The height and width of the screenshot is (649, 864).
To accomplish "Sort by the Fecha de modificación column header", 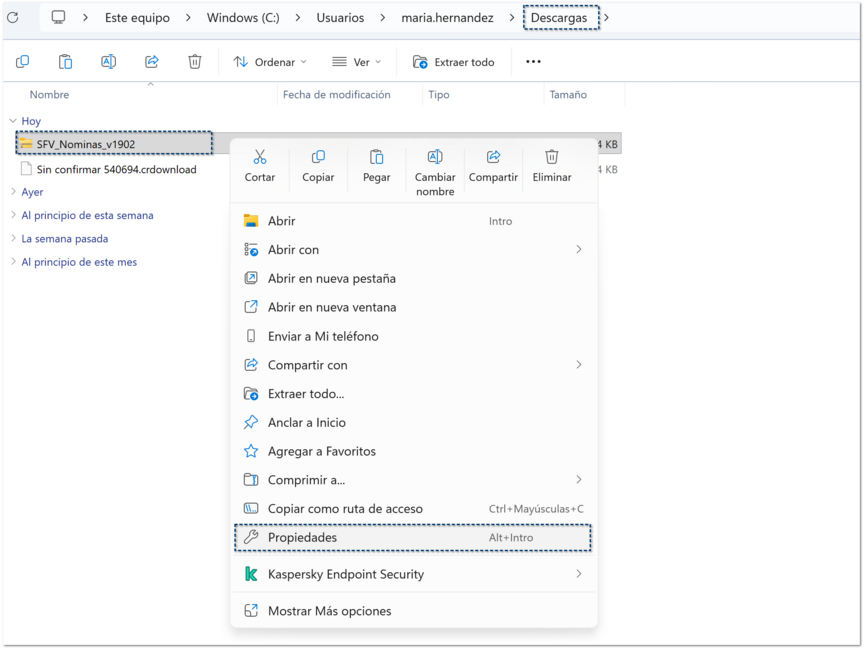I will [x=336, y=95].
